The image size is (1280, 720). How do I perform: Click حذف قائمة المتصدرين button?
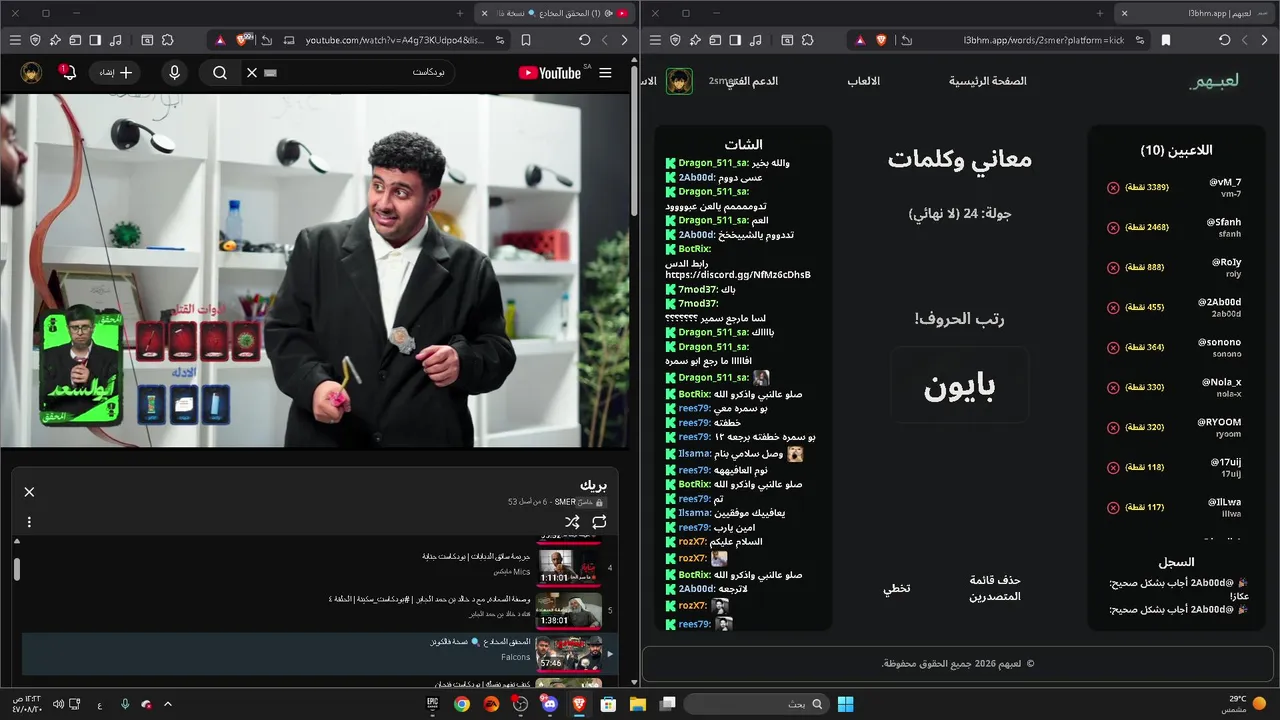(x=995, y=588)
